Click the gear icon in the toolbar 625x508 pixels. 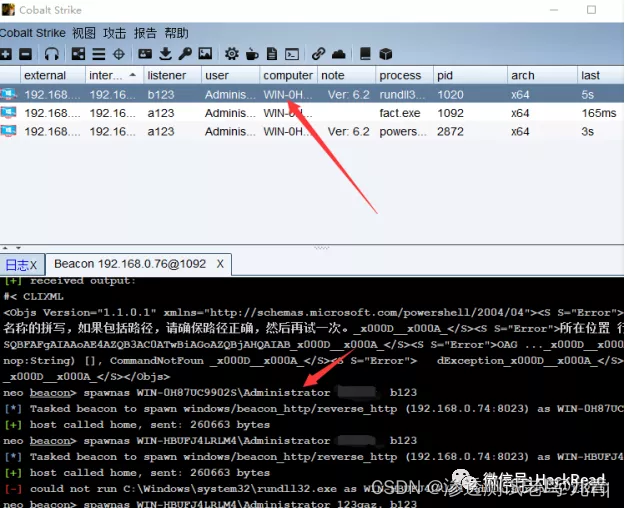pyautogui.click(x=232, y=53)
